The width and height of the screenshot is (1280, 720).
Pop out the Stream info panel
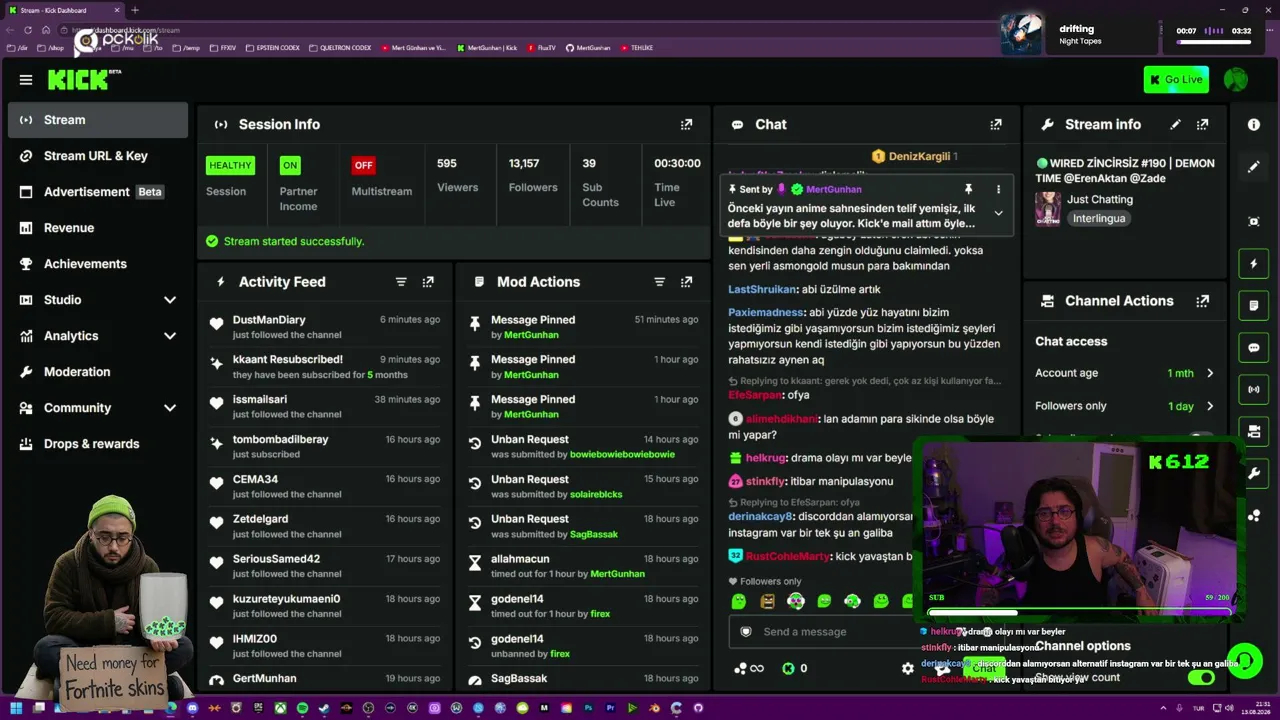(1203, 125)
